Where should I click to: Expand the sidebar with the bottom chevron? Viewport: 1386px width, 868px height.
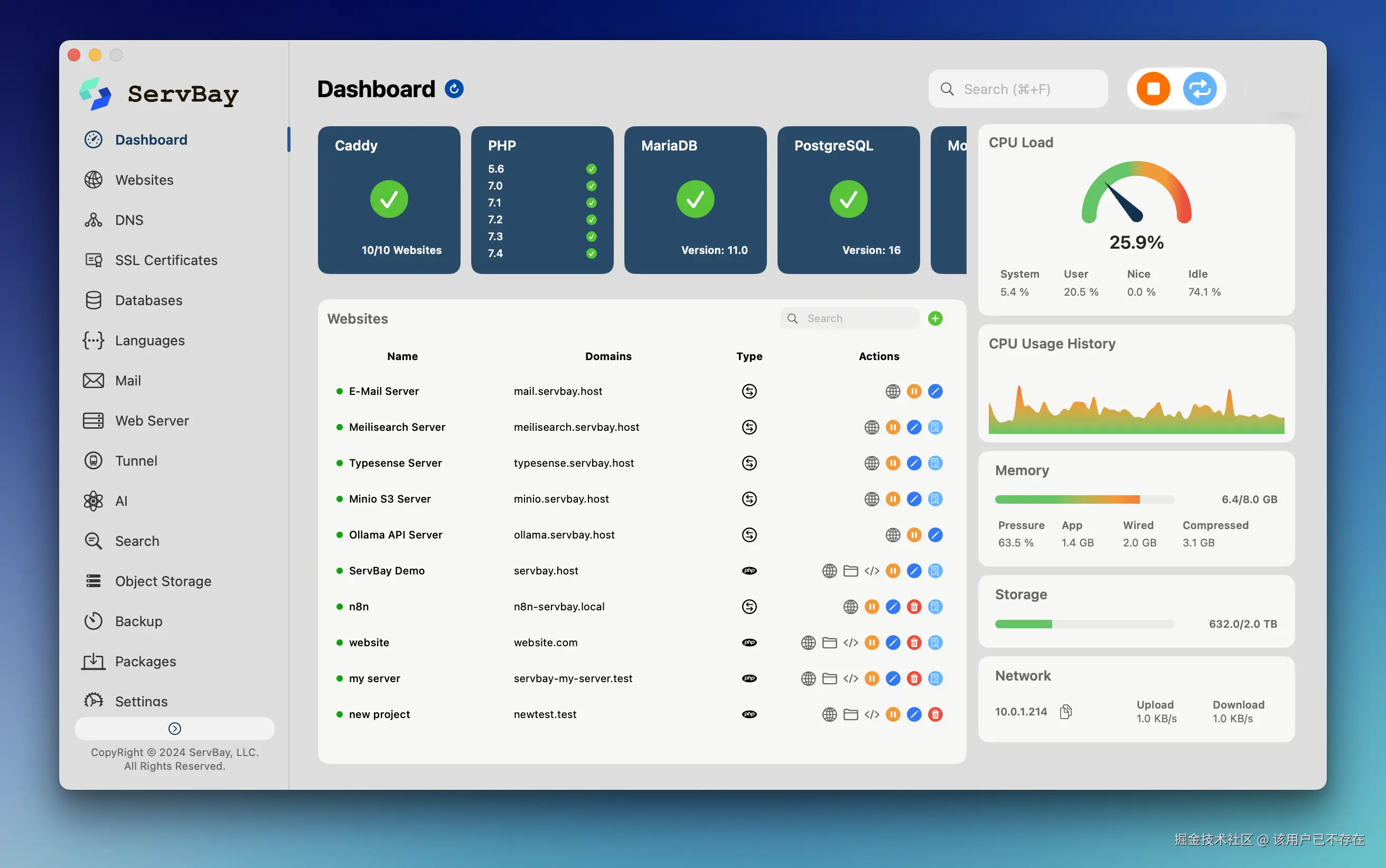174,729
